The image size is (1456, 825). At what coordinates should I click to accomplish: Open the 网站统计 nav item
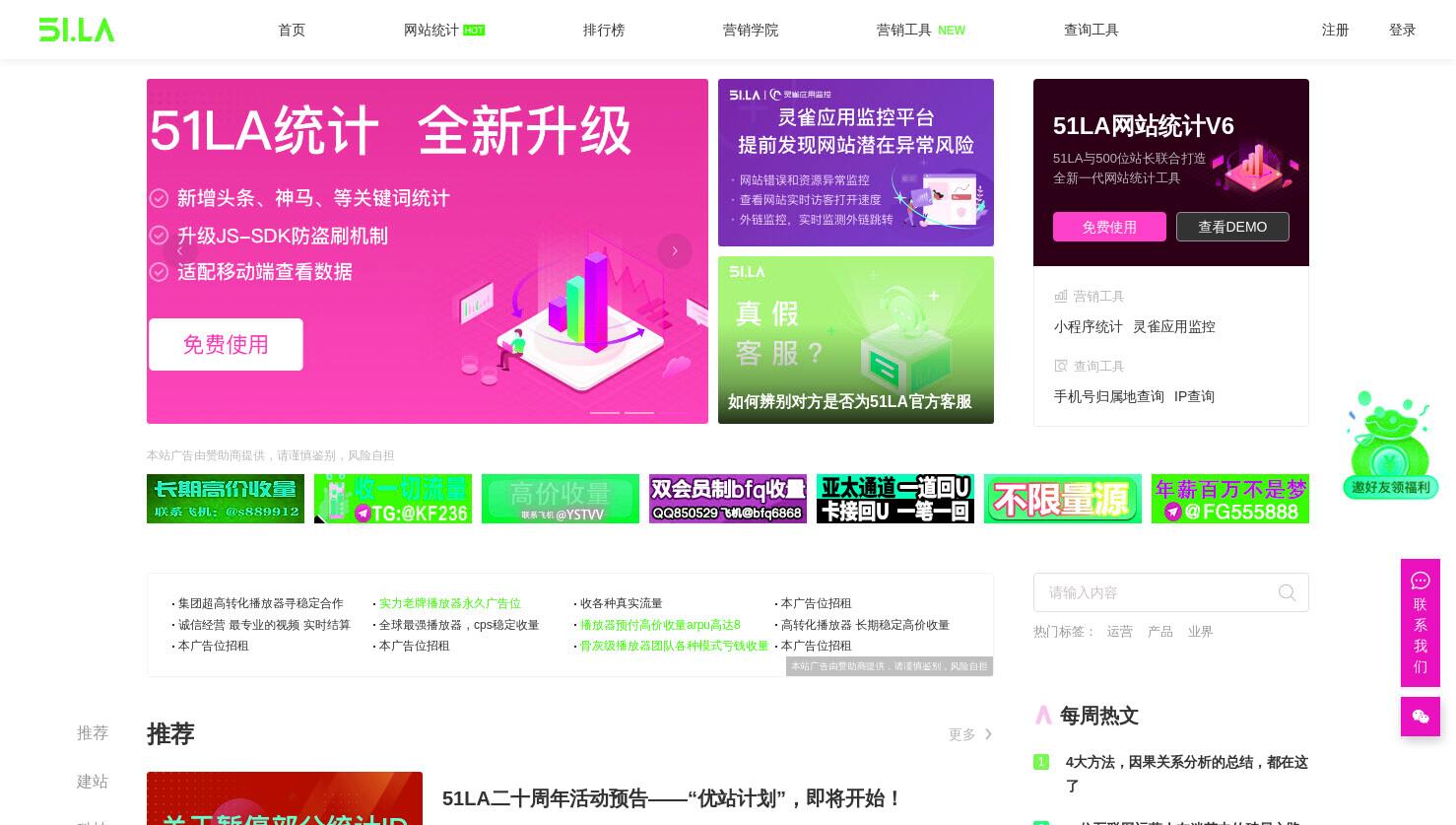(431, 30)
